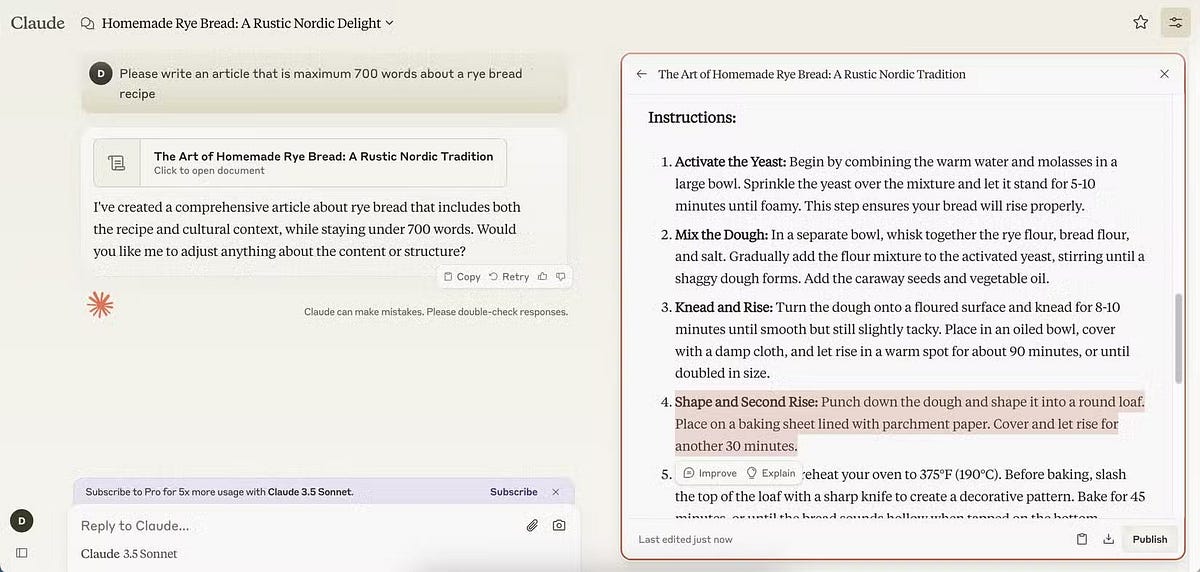This screenshot has width=1200, height=572.
Task: Open the chat controls settings icon
Action: pyautogui.click(x=1174, y=22)
